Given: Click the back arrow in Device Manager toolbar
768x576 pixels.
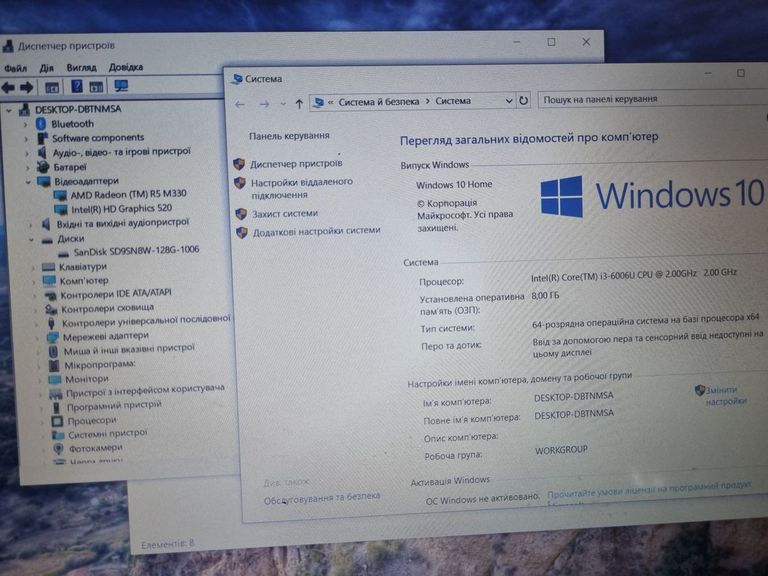Looking at the screenshot, I should (8, 86).
